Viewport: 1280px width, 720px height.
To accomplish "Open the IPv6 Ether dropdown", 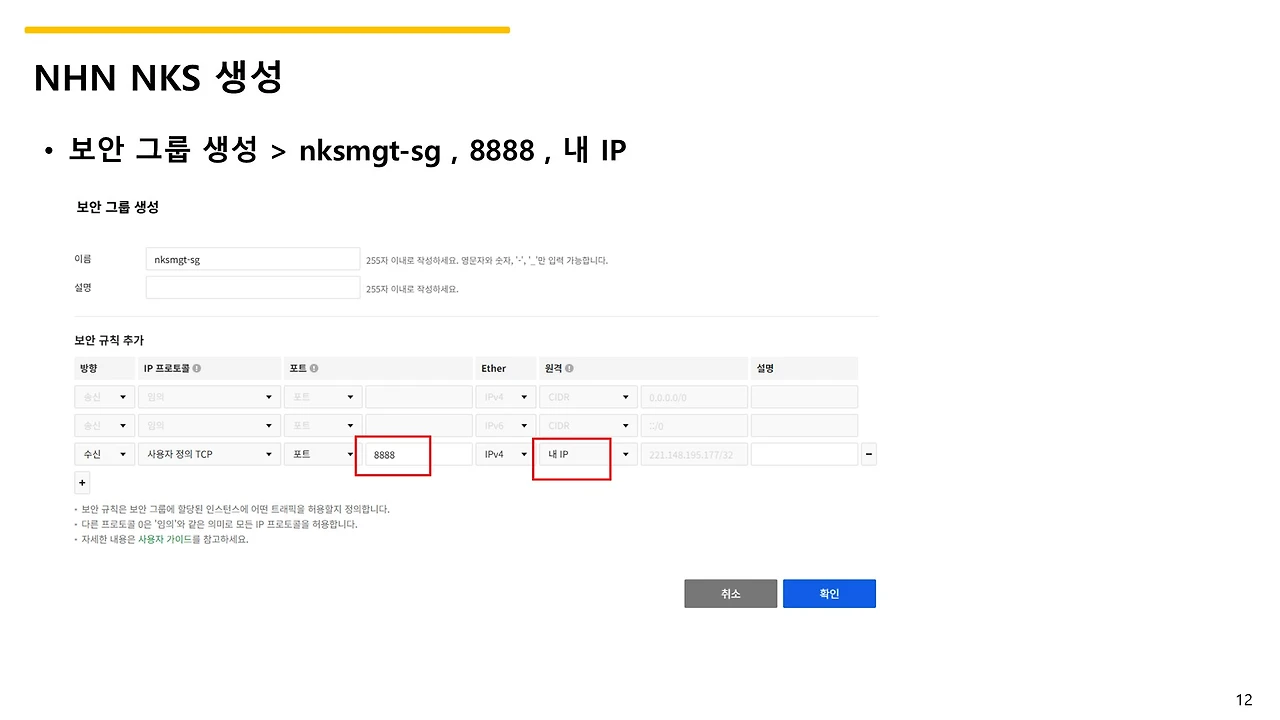I will coord(505,425).
